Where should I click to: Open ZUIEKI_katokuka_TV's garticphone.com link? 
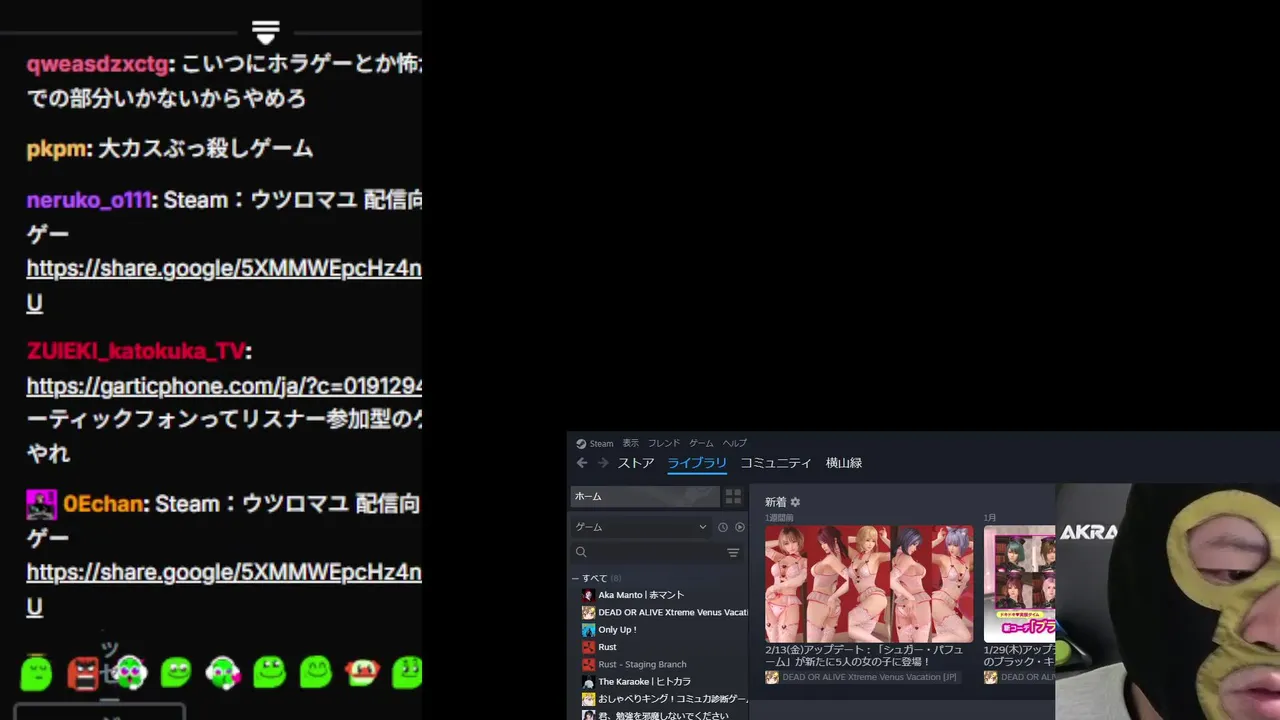(224, 386)
